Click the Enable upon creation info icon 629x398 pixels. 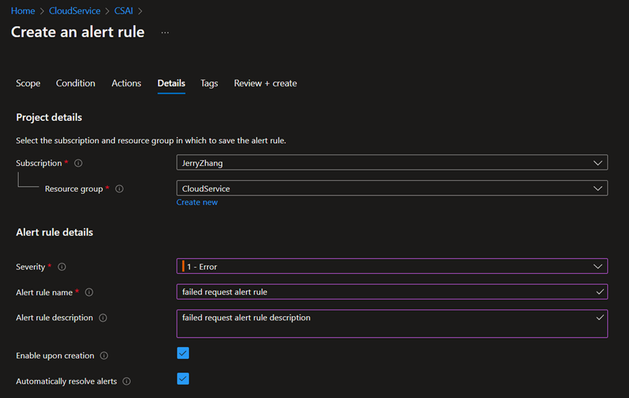[x=104, y=356]
